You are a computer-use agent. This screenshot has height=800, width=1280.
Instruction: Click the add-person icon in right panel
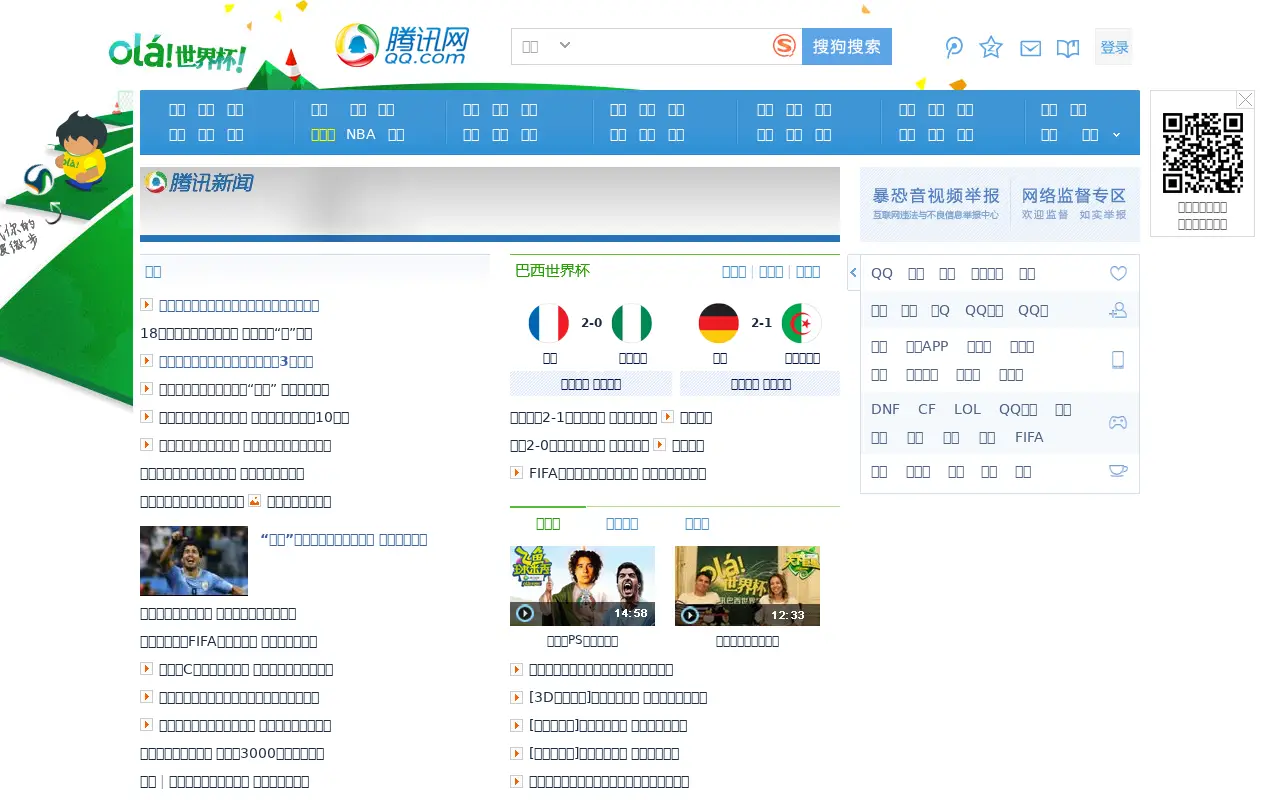click(1118, 310)
